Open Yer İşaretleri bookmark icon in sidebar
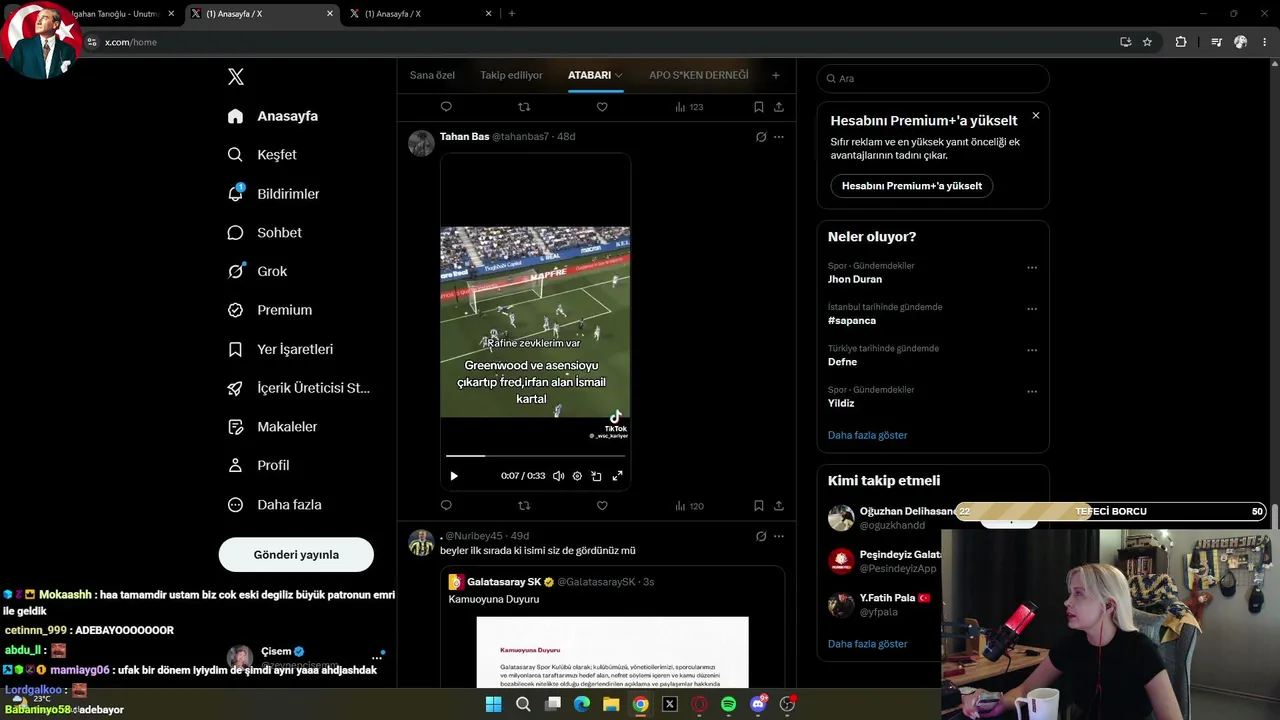 pos(235,349)
